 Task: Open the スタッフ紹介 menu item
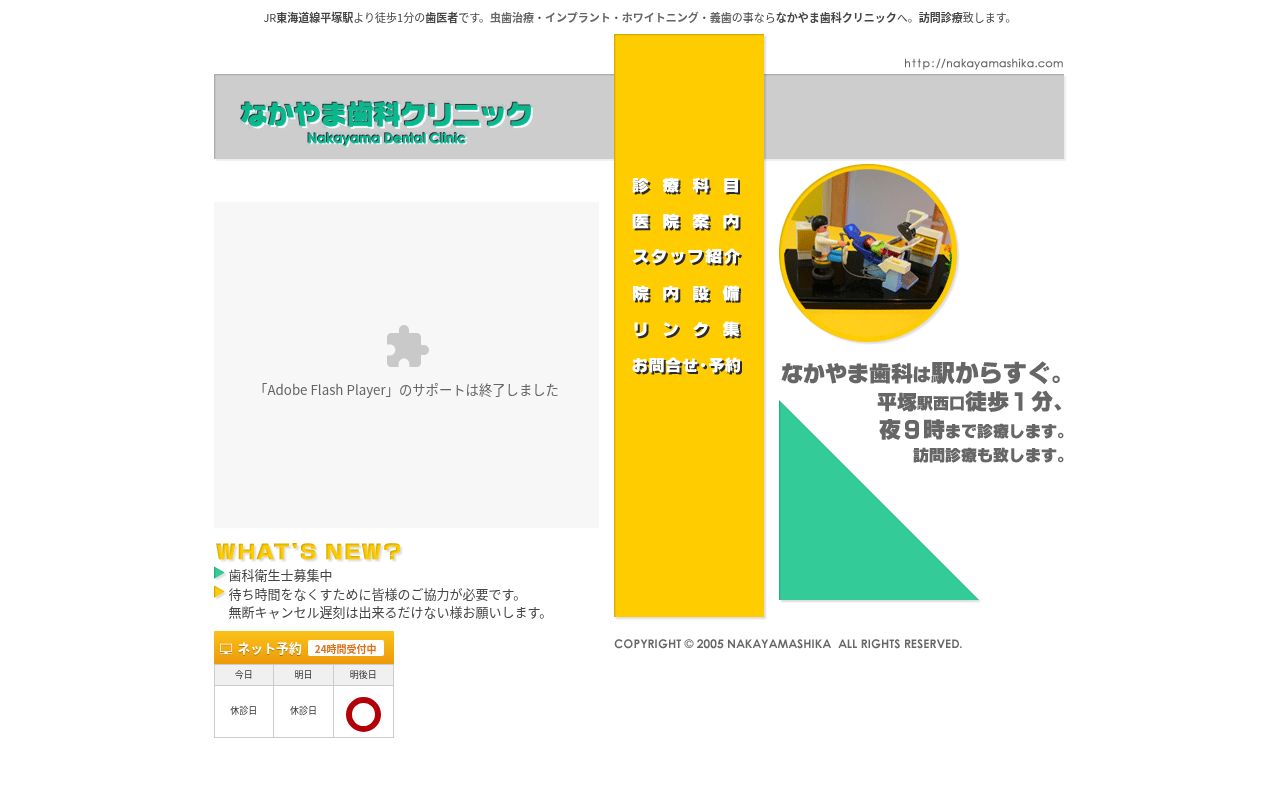(687, 257)
